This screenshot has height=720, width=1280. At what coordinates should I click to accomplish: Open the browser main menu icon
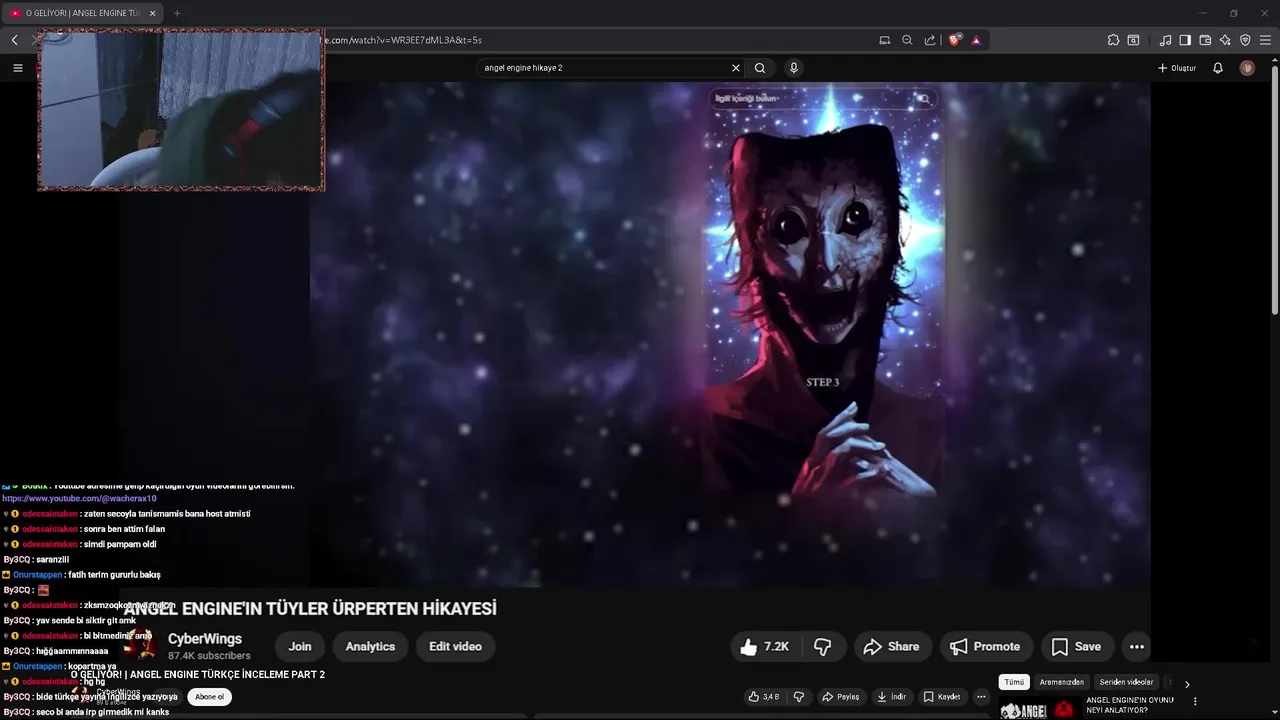point(1266,40)
